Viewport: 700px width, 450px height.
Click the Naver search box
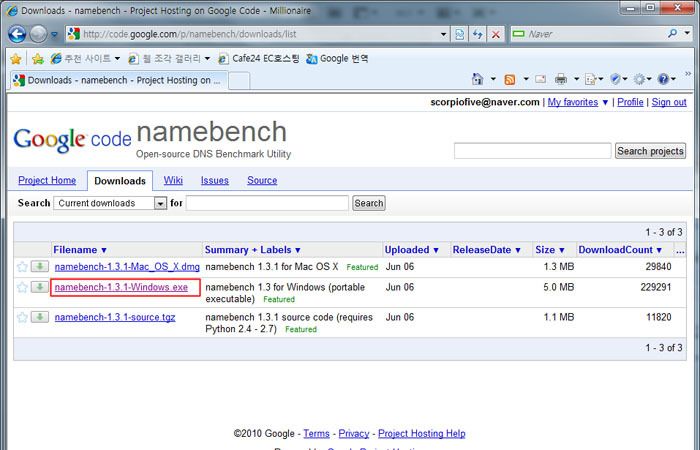587,34
